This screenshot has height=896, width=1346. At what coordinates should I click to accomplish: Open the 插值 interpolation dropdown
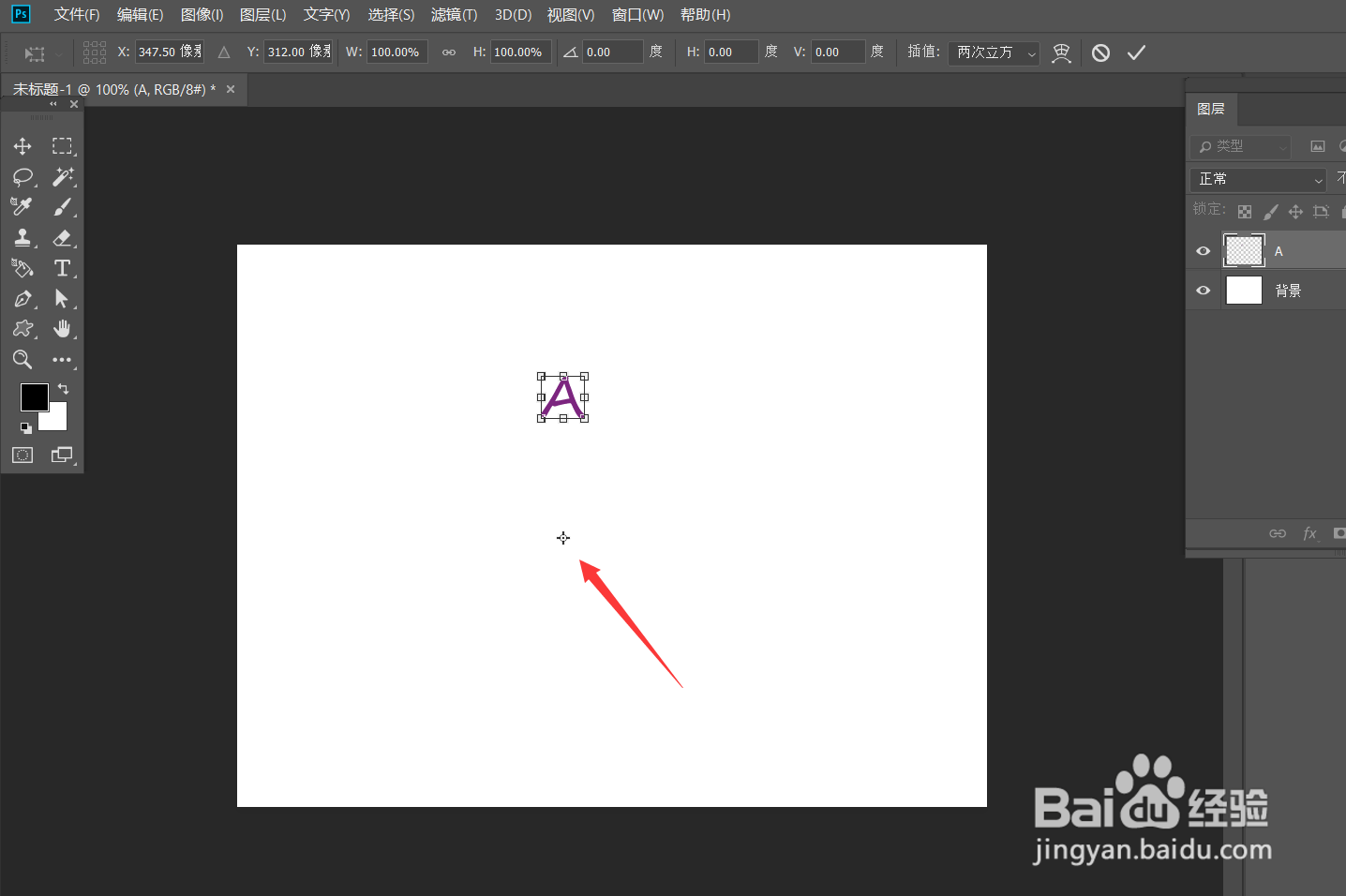click(x=993, y=52)
